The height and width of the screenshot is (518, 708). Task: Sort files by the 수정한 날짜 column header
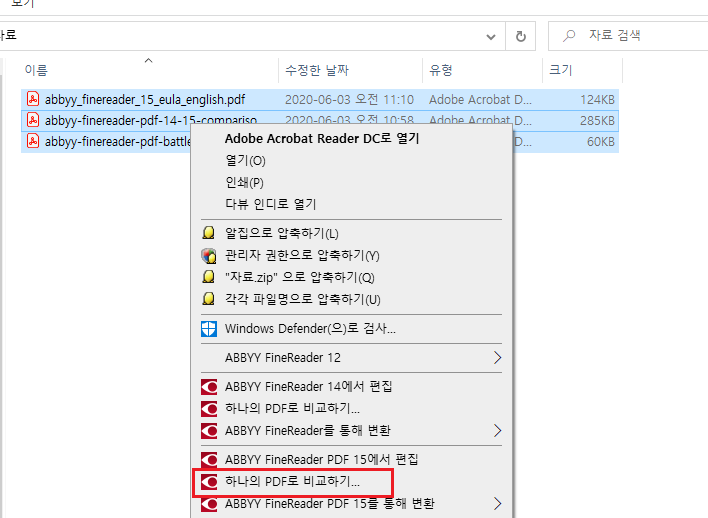(x=317, y=70)
